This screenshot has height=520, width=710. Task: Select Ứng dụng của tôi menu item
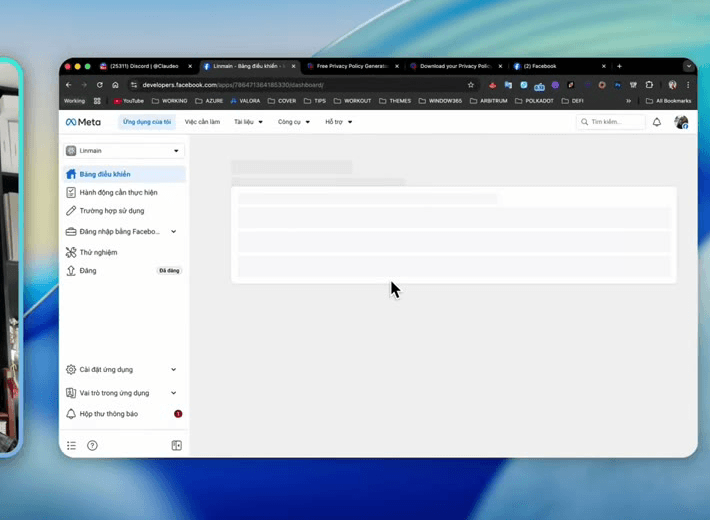pyautogui.click(x=147, y=122)
